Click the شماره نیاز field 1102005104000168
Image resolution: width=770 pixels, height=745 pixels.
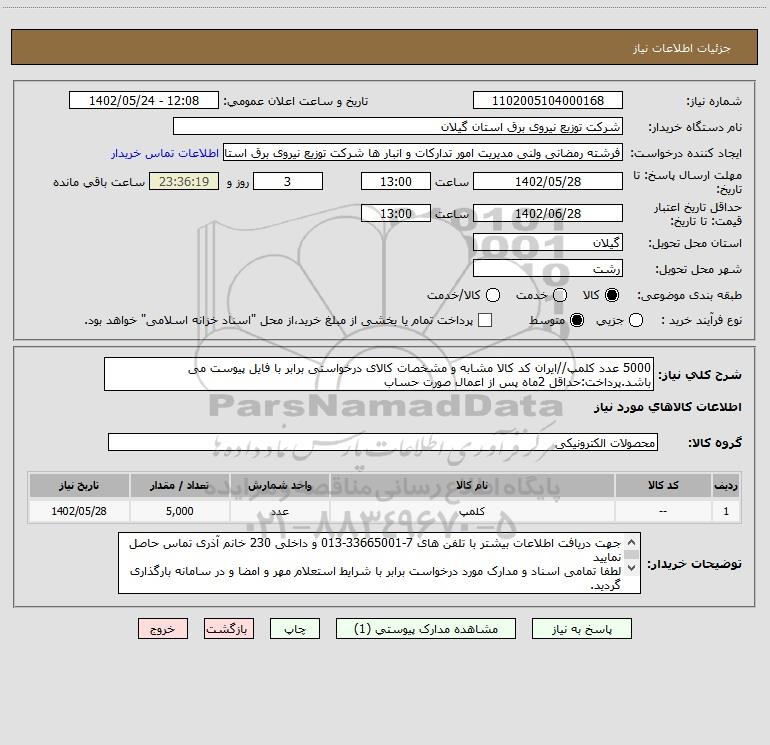click(548, 100)
